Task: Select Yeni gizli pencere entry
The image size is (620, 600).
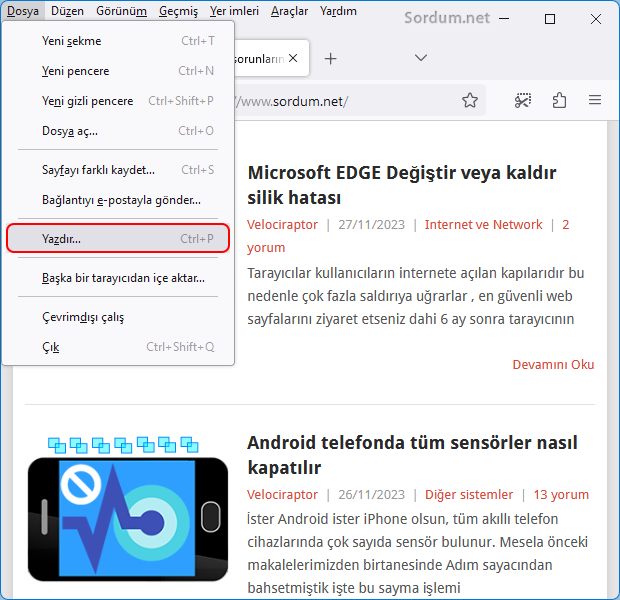Action: (x=118, y=101)
